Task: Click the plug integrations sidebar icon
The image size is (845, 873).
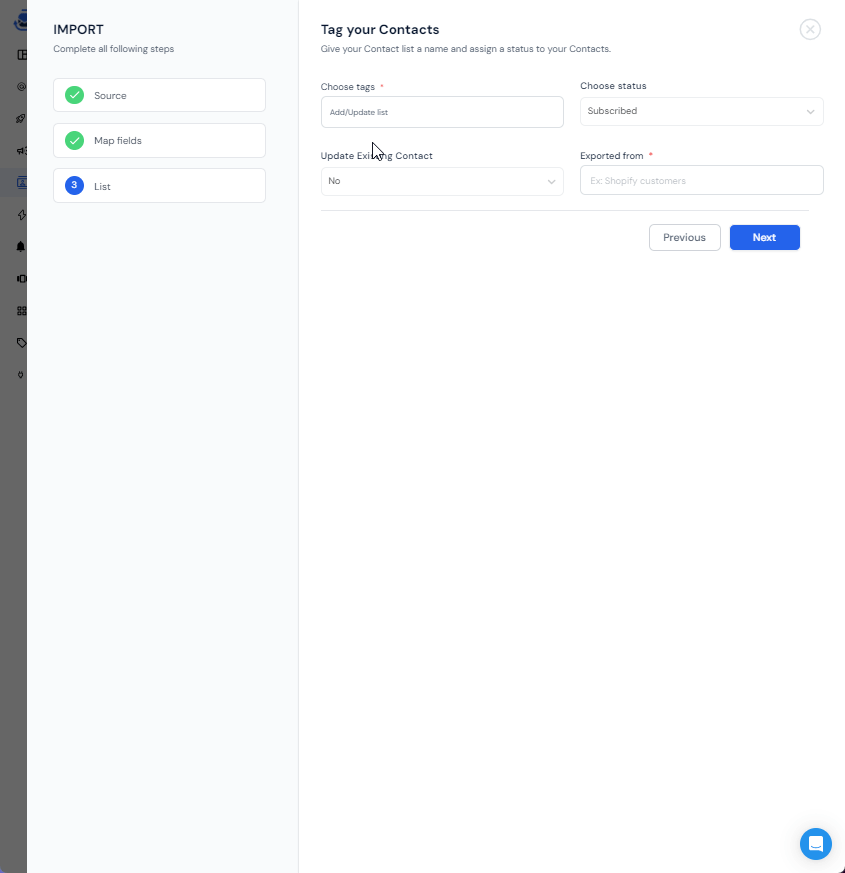Action: coord(21,374)
